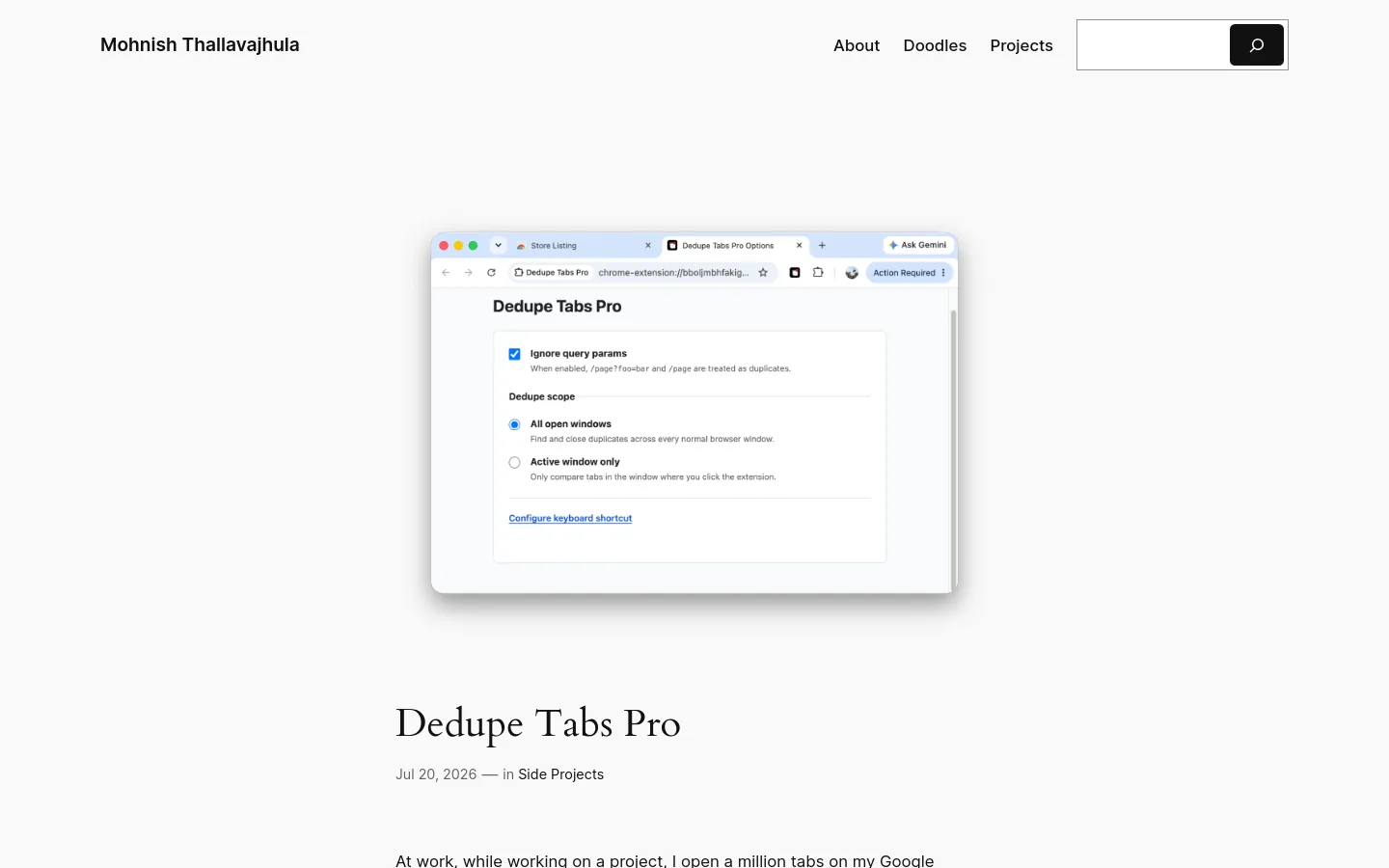Open the Side Projects category link
This screenshot has width=1389, height=868.
560,774
